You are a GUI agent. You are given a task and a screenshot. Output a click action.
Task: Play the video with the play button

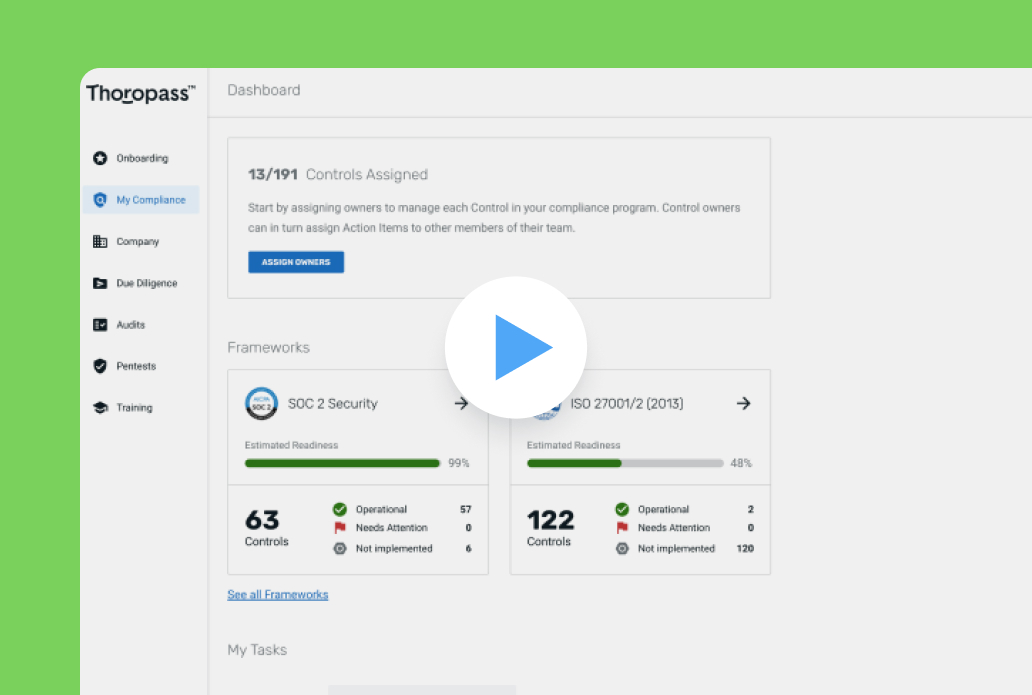(x=516, y=348)
